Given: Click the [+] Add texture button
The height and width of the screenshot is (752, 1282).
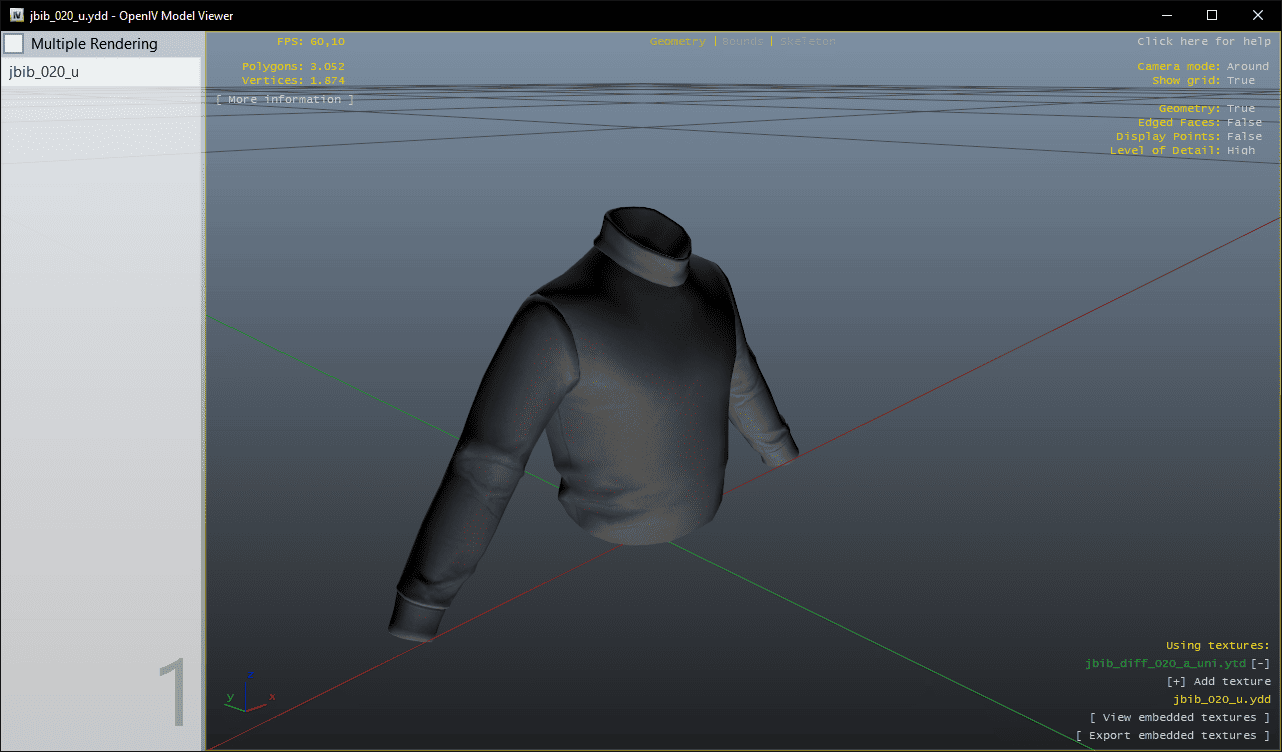Looking at the screenshot, I should 1218,682.
